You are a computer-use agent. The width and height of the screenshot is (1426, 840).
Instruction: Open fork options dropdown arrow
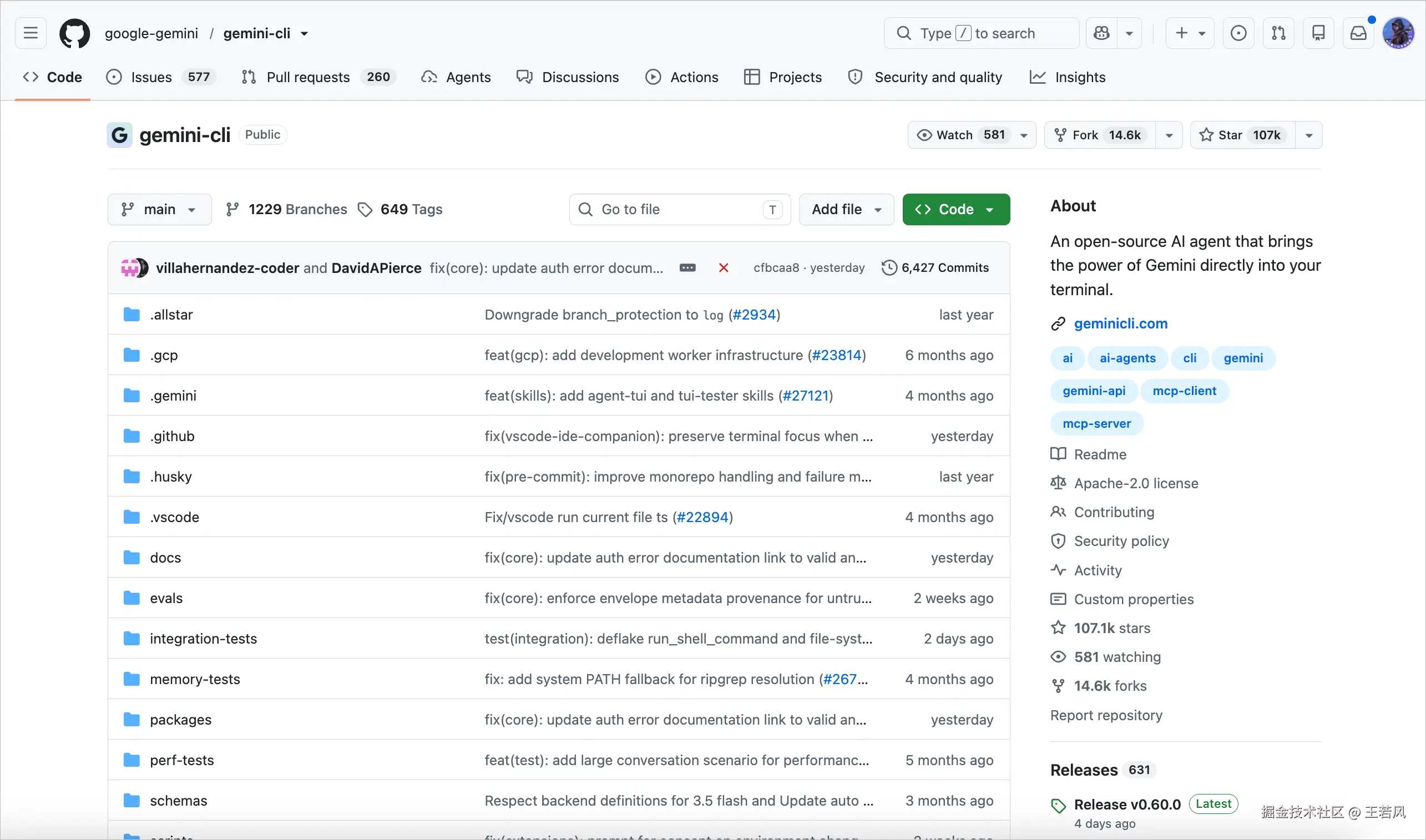(x=1169, y=135)
